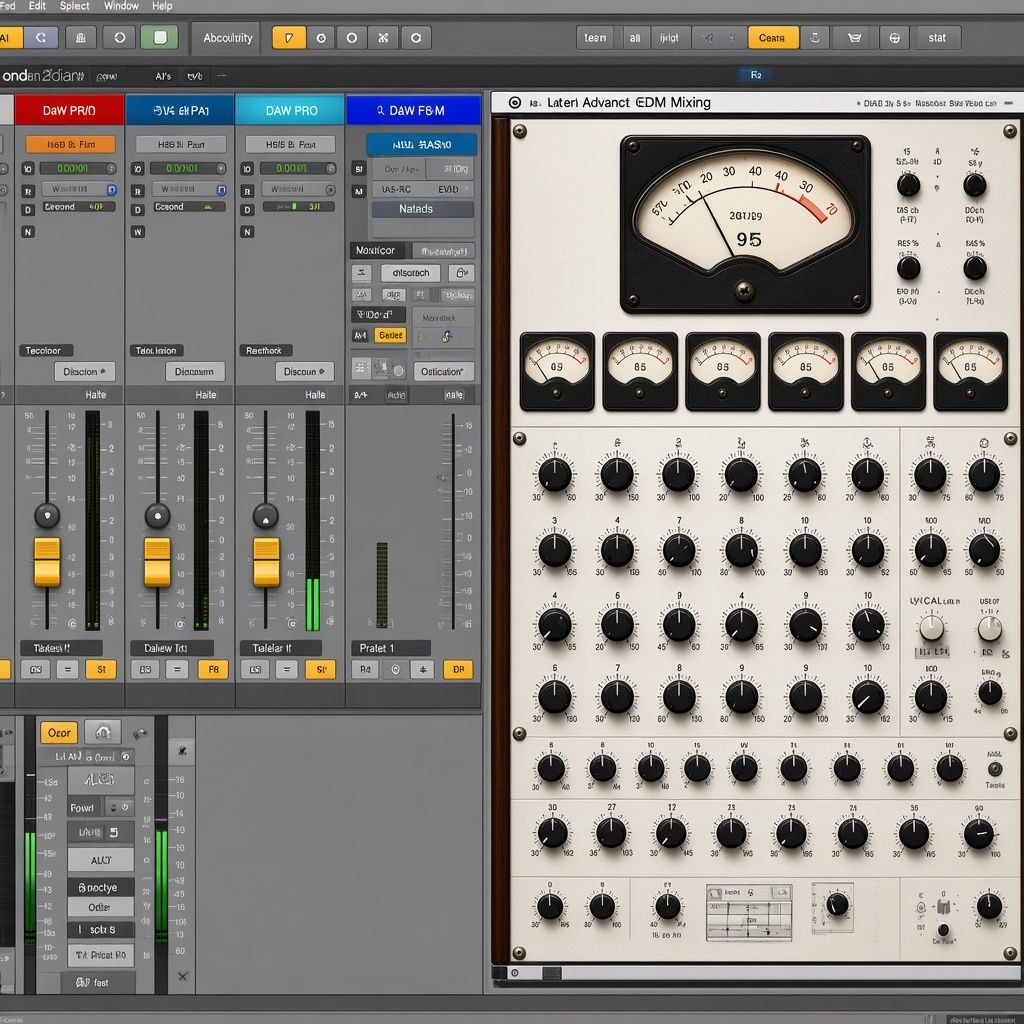Click the blue curved-arrow icon beside the AI button
This screenshot has height=1024, width=1024.
tap(40, 38)
